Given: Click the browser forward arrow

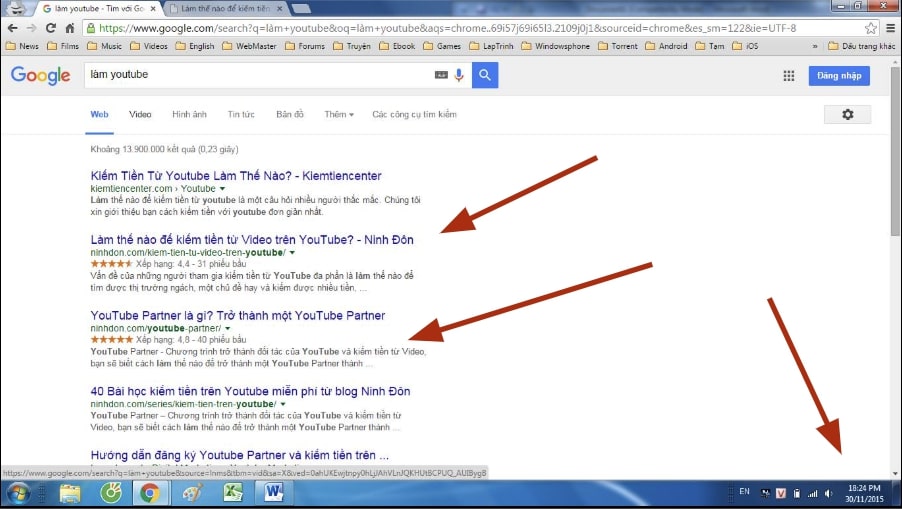Looking at the screenshot, I should point(32,28).
